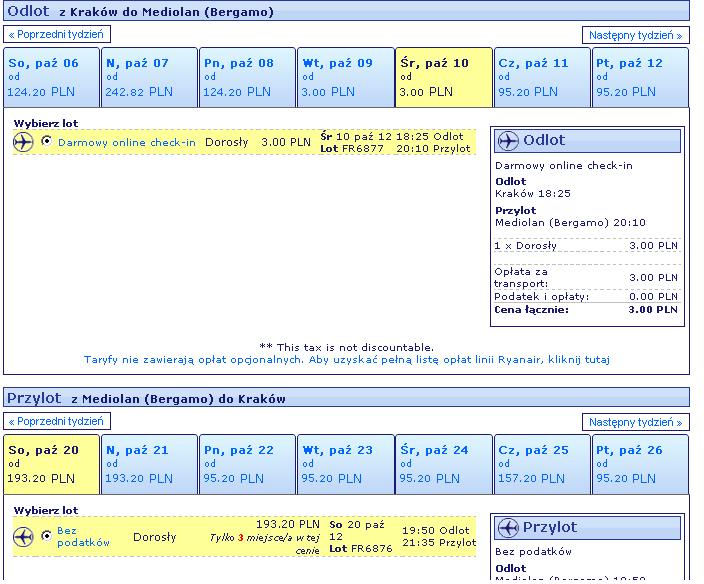Image resolution: width=704 pixels, height=584 pixels.
Task: Go to next week for return flights
Action: tap(635, 422)
